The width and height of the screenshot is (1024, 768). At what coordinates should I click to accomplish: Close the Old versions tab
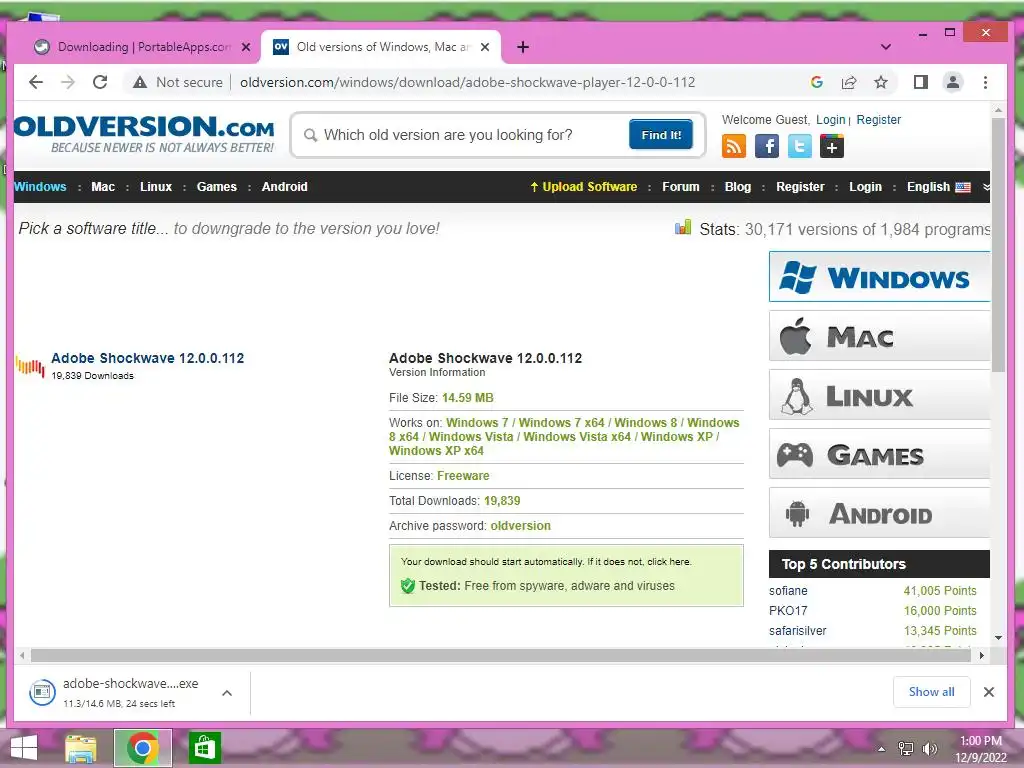(485, 47)
